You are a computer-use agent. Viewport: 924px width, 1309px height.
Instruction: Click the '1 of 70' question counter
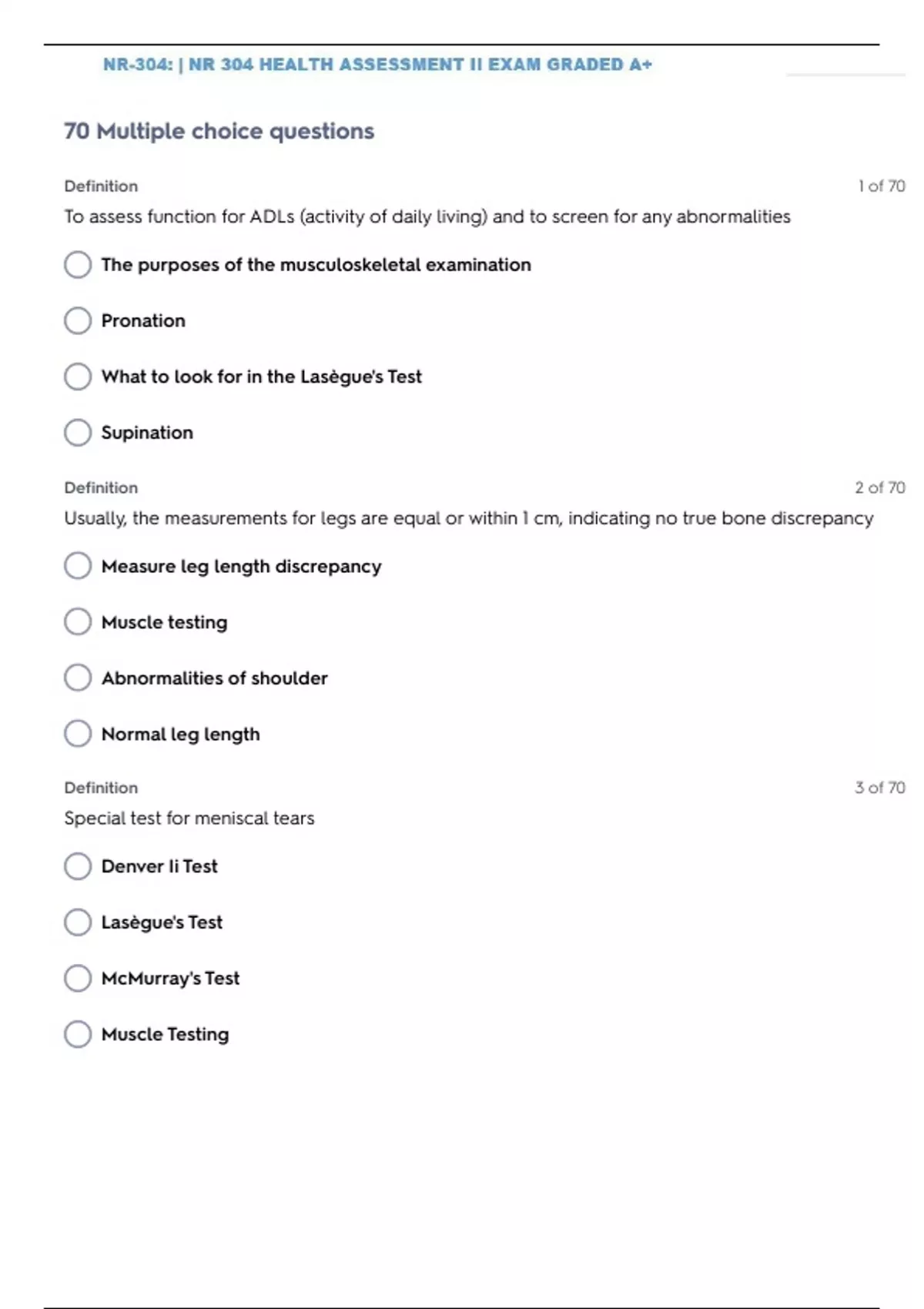point(881,186)
